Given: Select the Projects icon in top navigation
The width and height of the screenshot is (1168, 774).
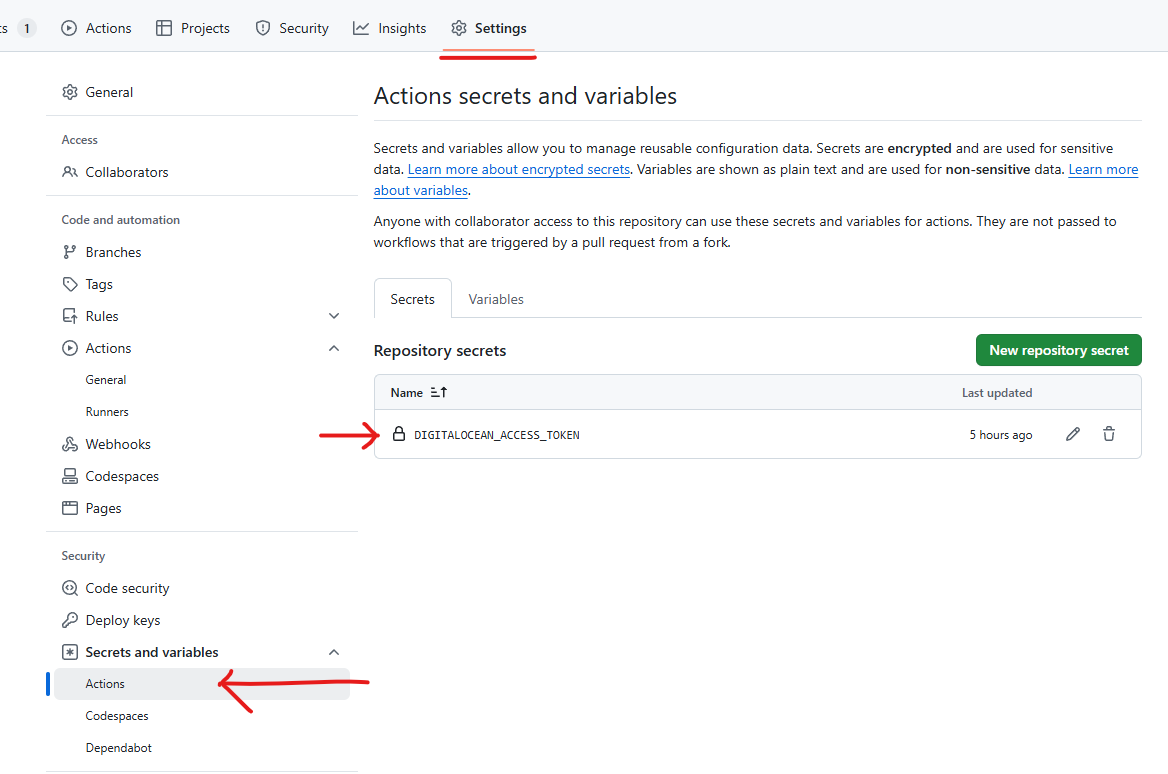Looking at the screenshot, I should tap(164, 28).
